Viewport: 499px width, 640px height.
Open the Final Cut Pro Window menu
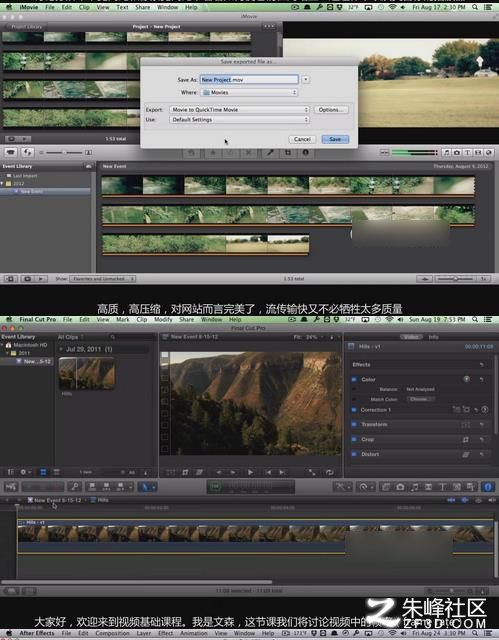[211, 320]
